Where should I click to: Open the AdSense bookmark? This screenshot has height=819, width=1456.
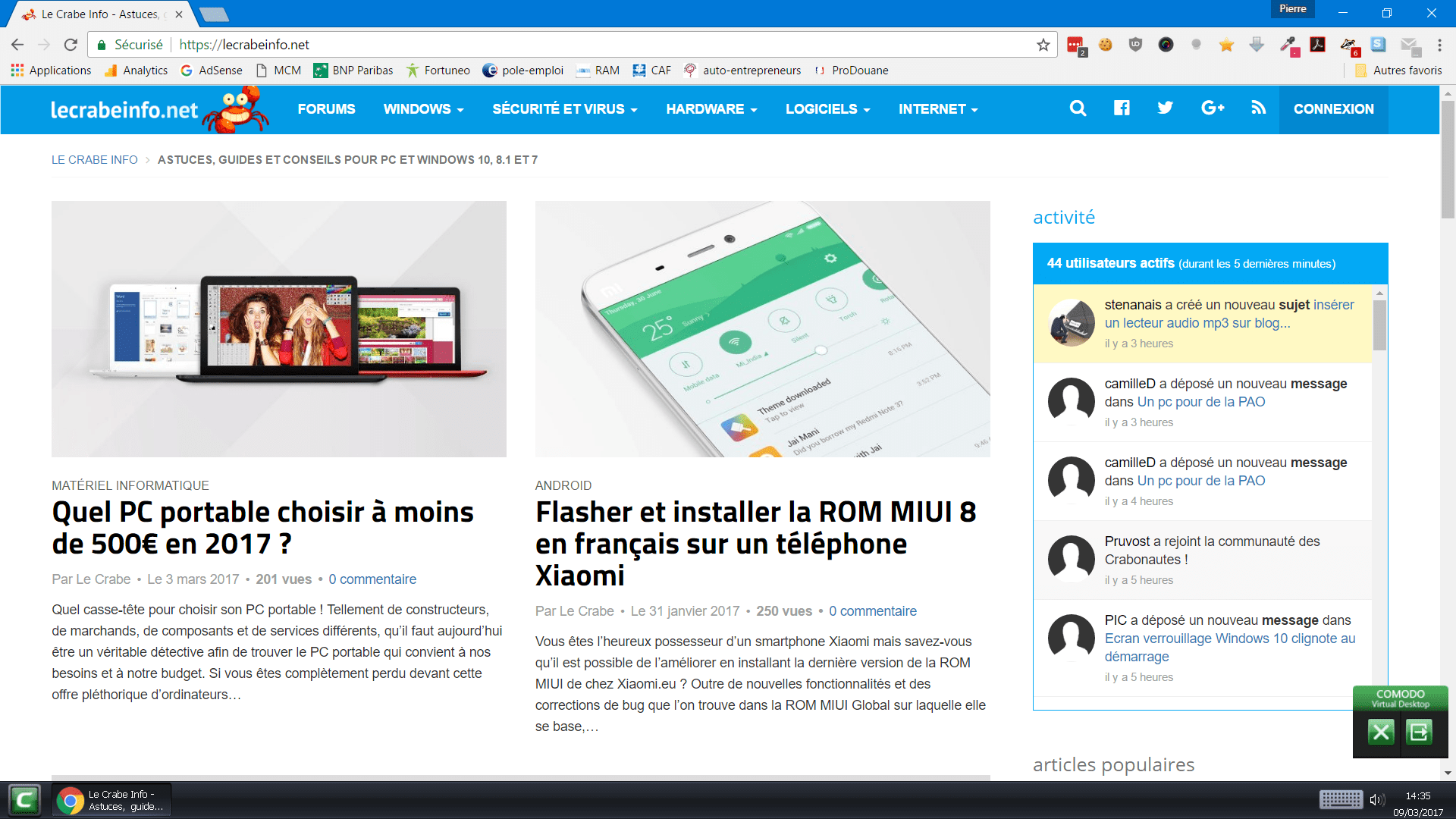tap(212, 71)
